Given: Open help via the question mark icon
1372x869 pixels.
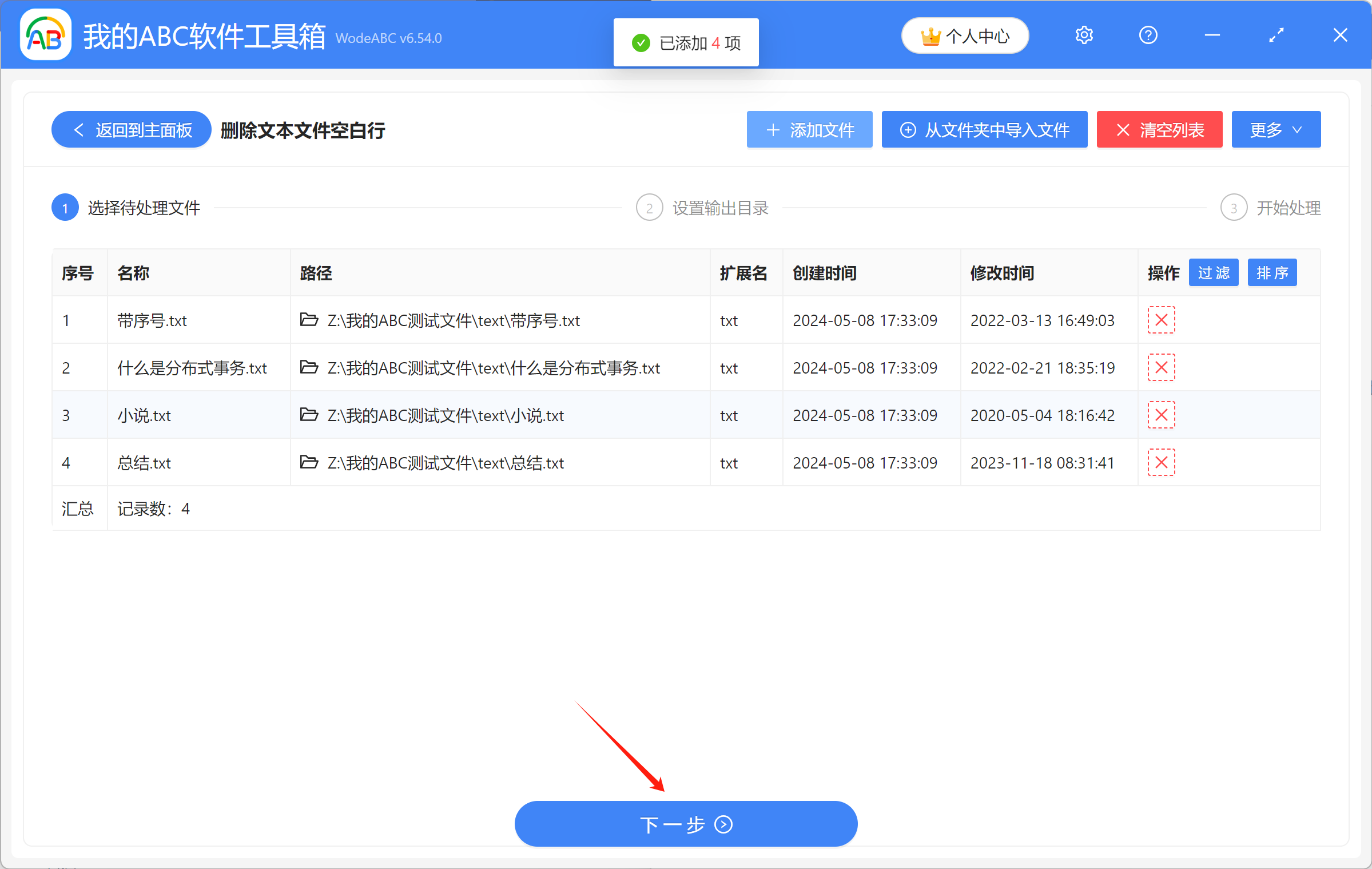Looking at the screenshot, I should tap(1148, 35).
